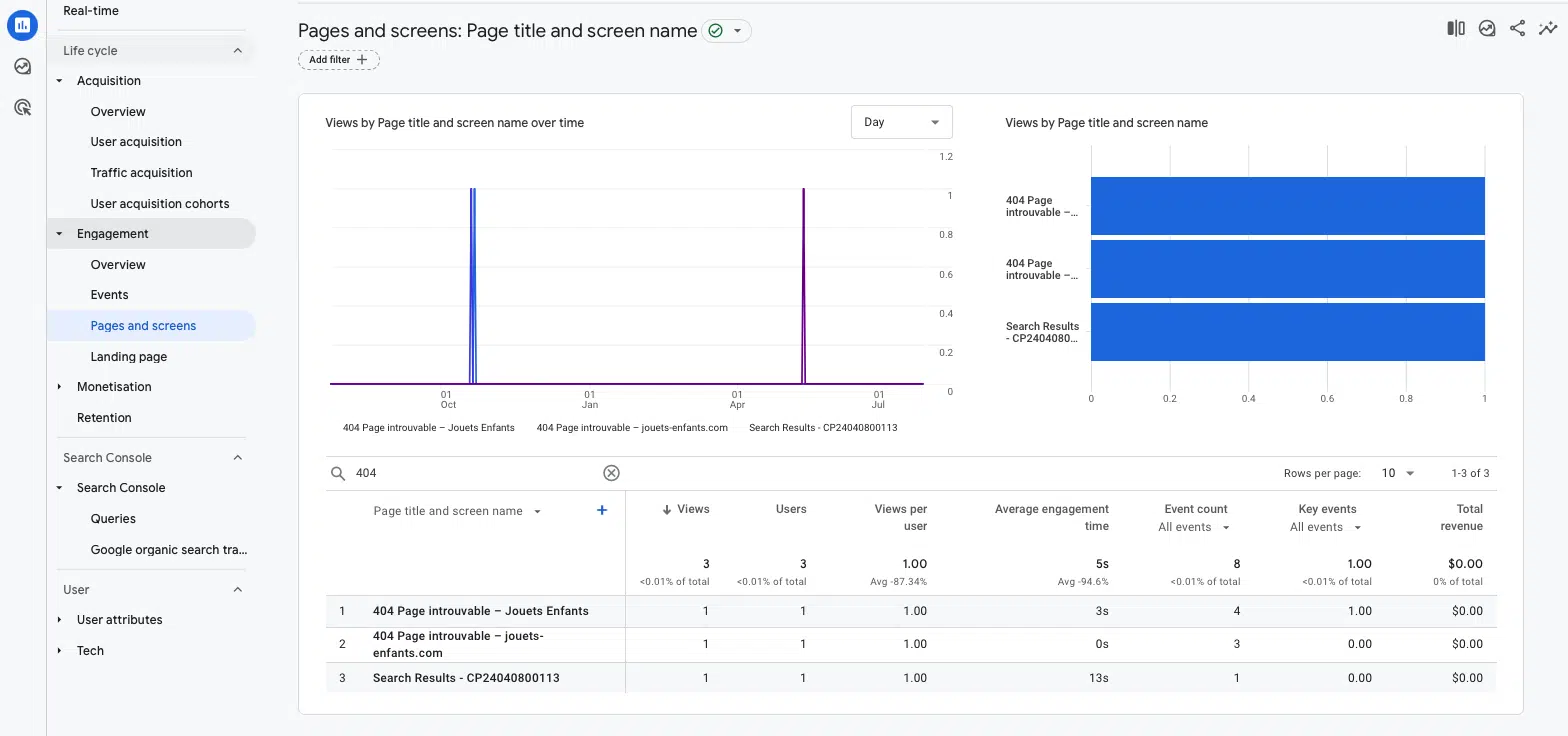This screenshot has height=736, width=1568.
Task: Clear the 404 search with X icon
Action: tap(611, 473)
